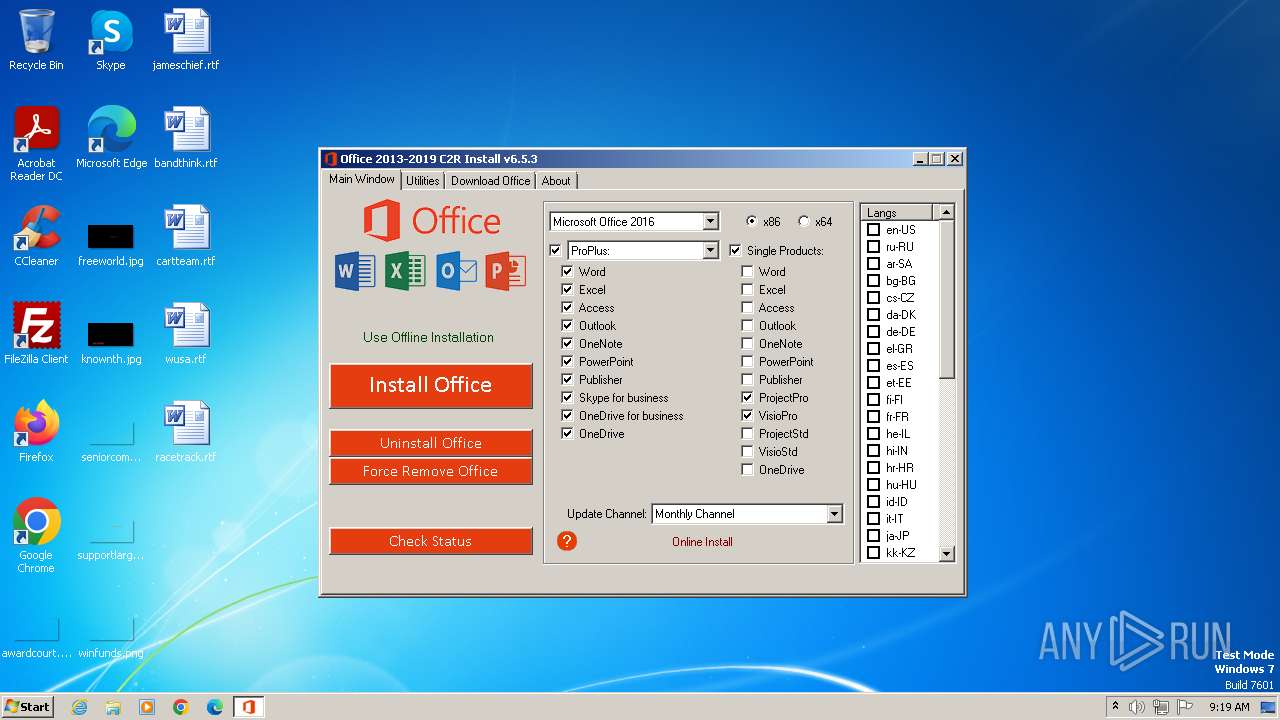
Task: Click the Office installer taskbar button
Action: [x=248, y=707]
